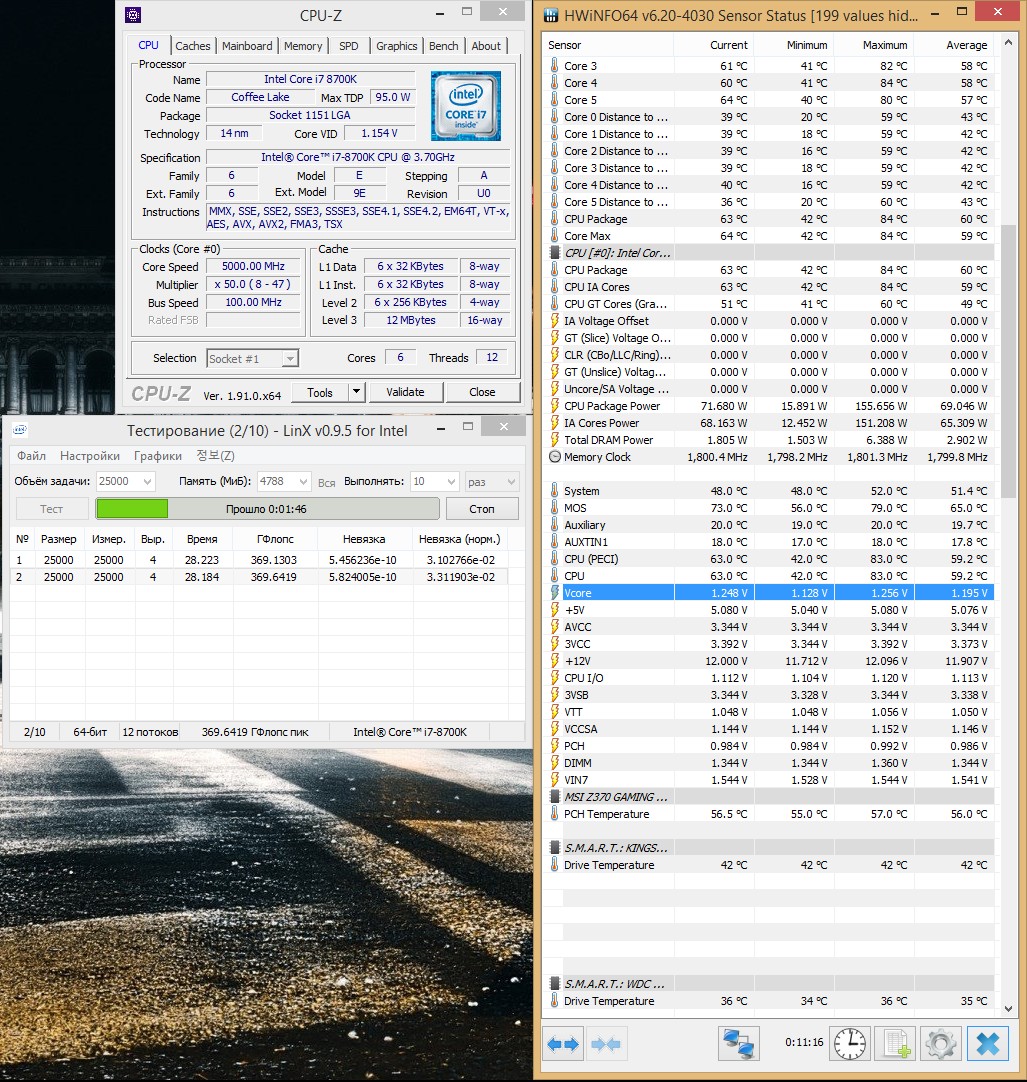The height and width of the screenshot is (1082, 1027).
Task: Open HWiNFO network remote monitoring icon
Action: 739,1043
